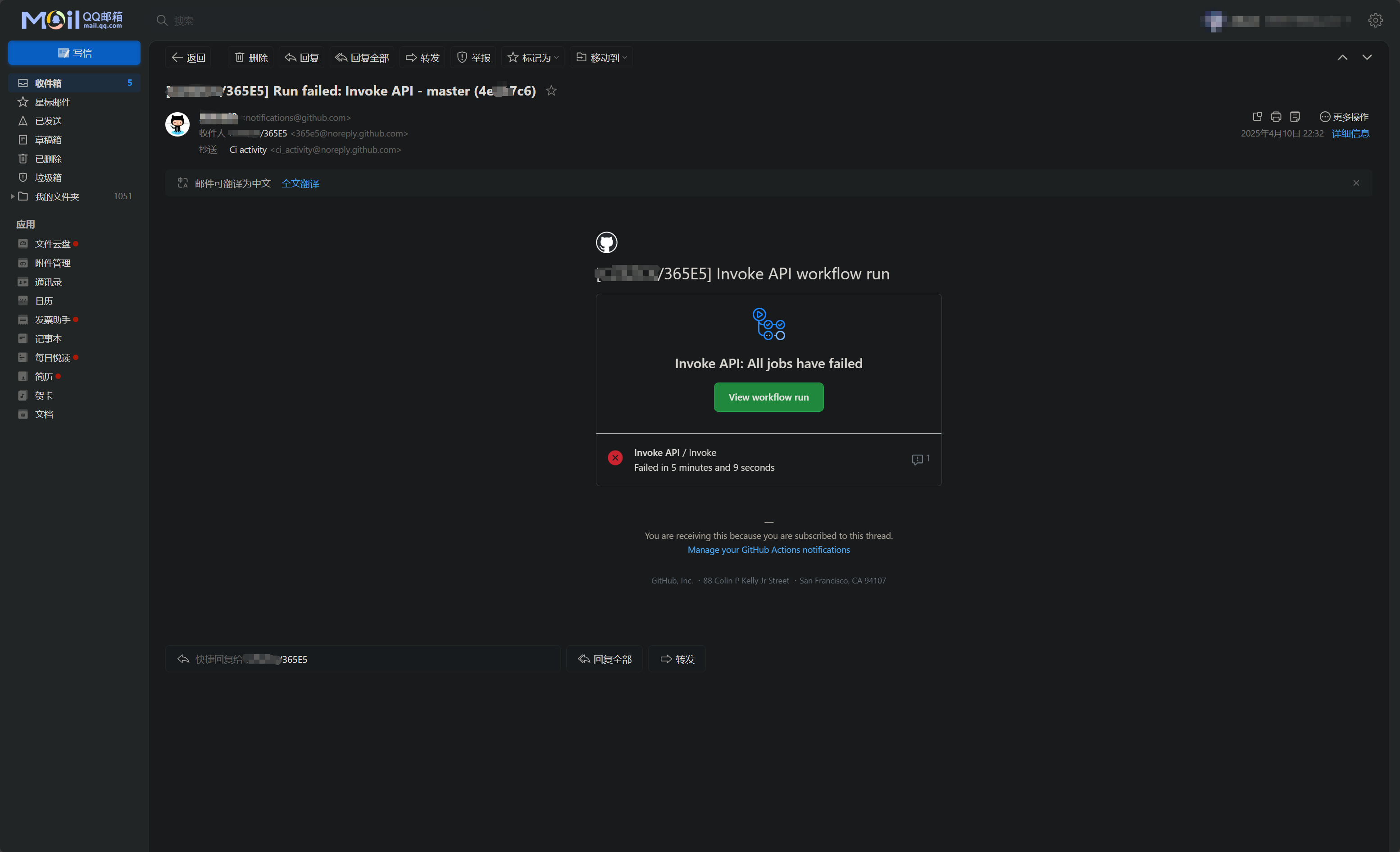Open 星标邮件 folder in sidebar
Screen dimensions: 1400x852
coord(52,102)
